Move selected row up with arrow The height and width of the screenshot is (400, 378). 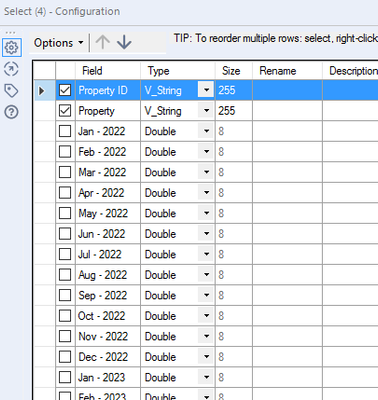click(x=103, y=43)
